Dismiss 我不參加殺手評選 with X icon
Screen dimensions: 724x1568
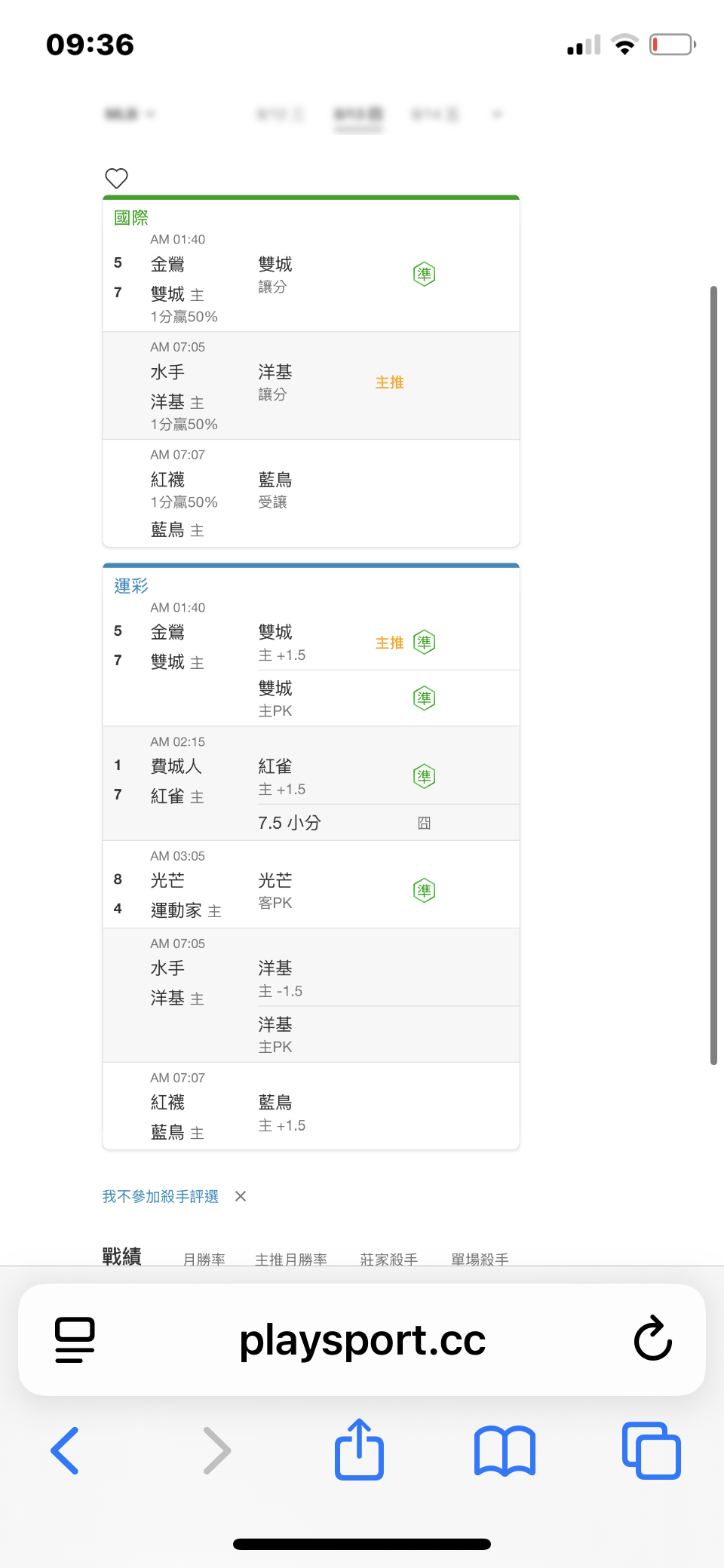point(241,1196)
